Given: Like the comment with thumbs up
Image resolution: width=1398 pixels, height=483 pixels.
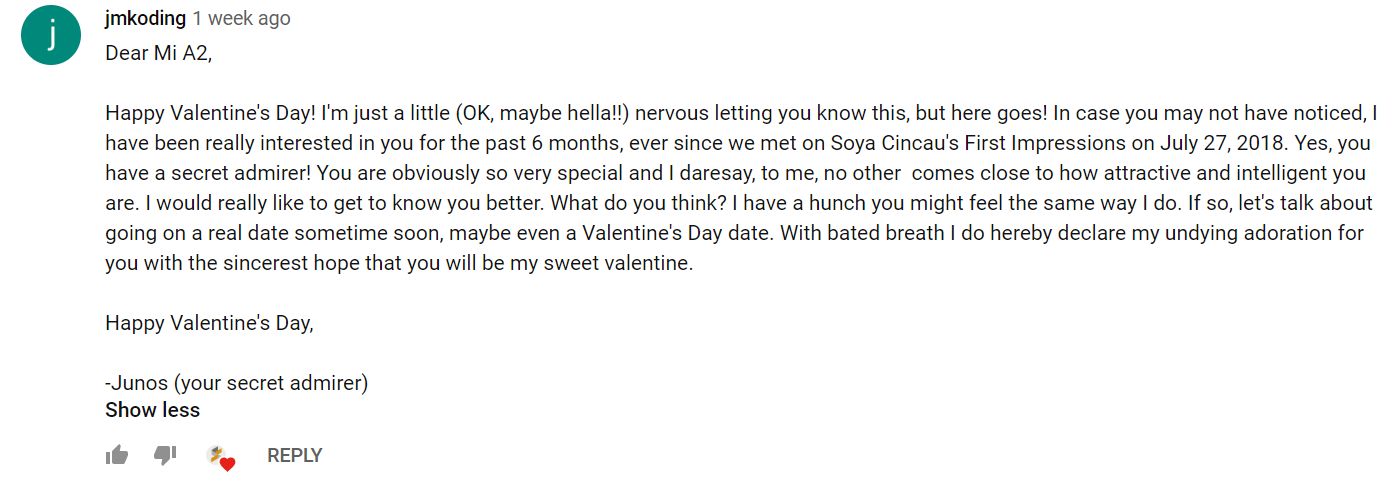Looking at the screenshot, I should pos(117,456).
